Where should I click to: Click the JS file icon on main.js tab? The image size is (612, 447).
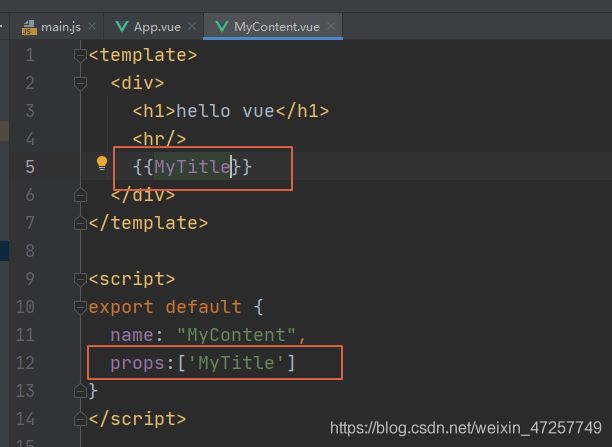point(26,26)
